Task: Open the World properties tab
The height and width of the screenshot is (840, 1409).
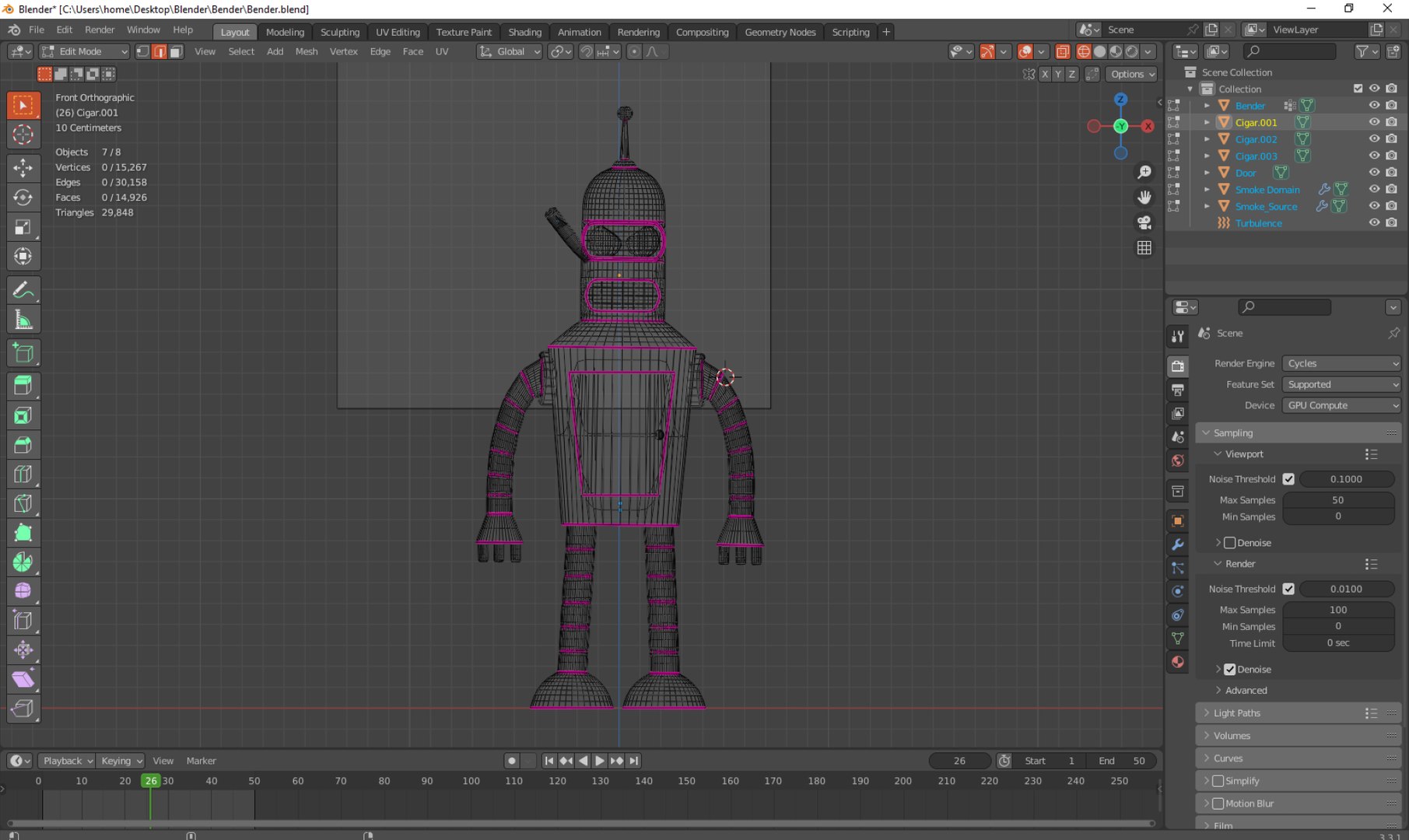Action: 1178,460
